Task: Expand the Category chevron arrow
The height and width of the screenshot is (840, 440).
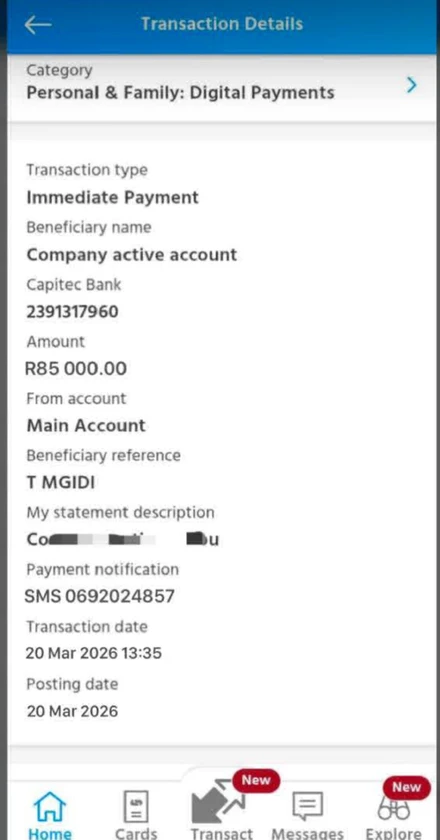Action: (x=412, y=85)
